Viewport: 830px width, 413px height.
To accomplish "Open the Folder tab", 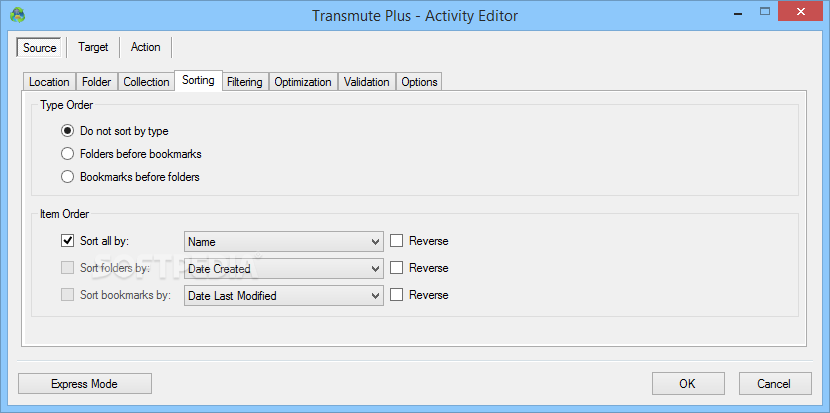I will (x=97, y=82).
